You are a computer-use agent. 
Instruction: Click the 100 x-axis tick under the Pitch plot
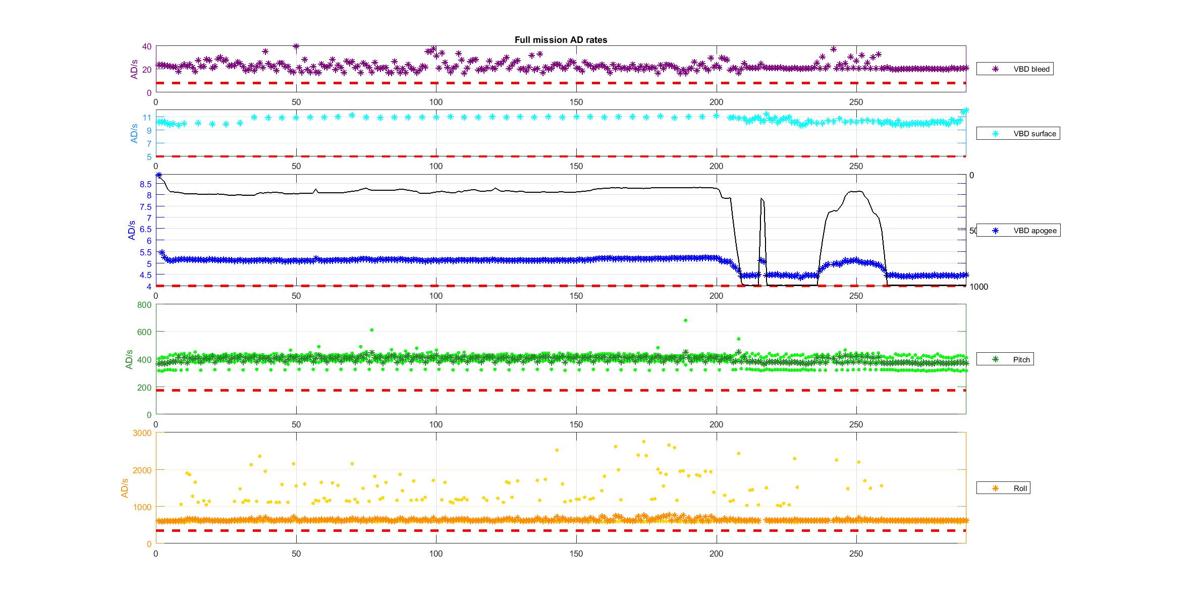[x=436, y=423]
